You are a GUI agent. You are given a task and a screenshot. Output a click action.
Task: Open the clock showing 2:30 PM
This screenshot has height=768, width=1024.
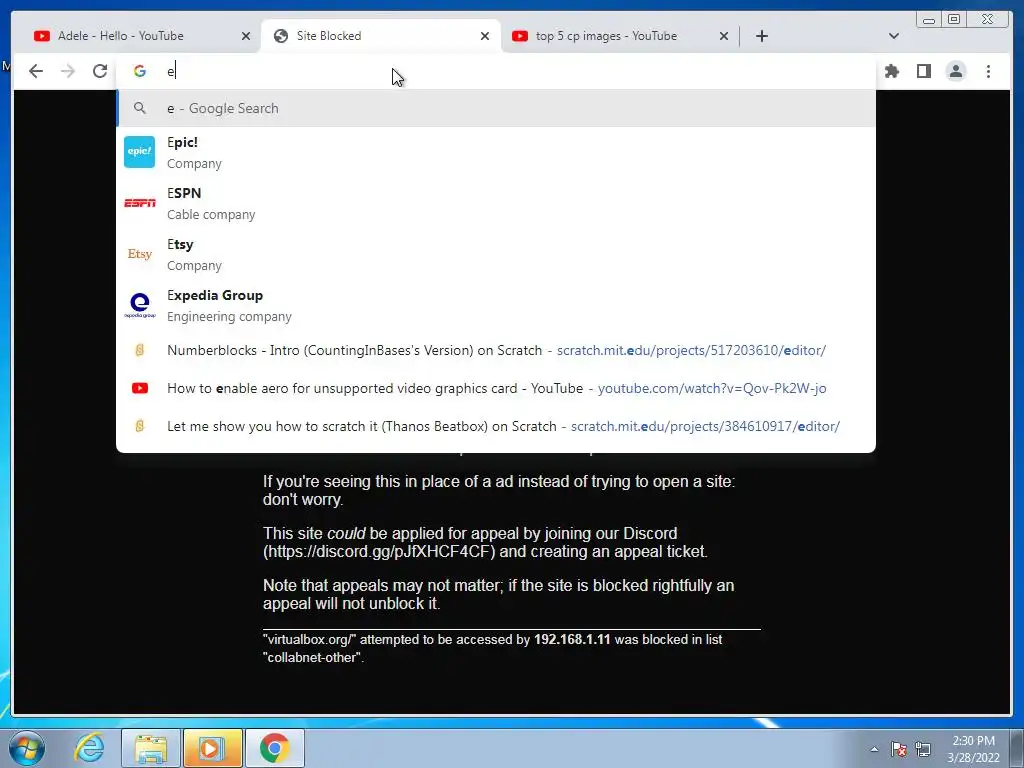(x=973, y=748)
